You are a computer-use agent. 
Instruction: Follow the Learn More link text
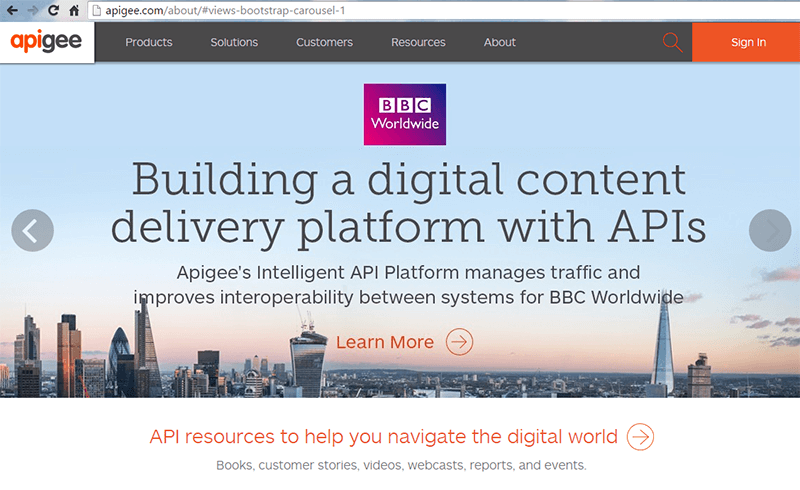click(385, 342)
